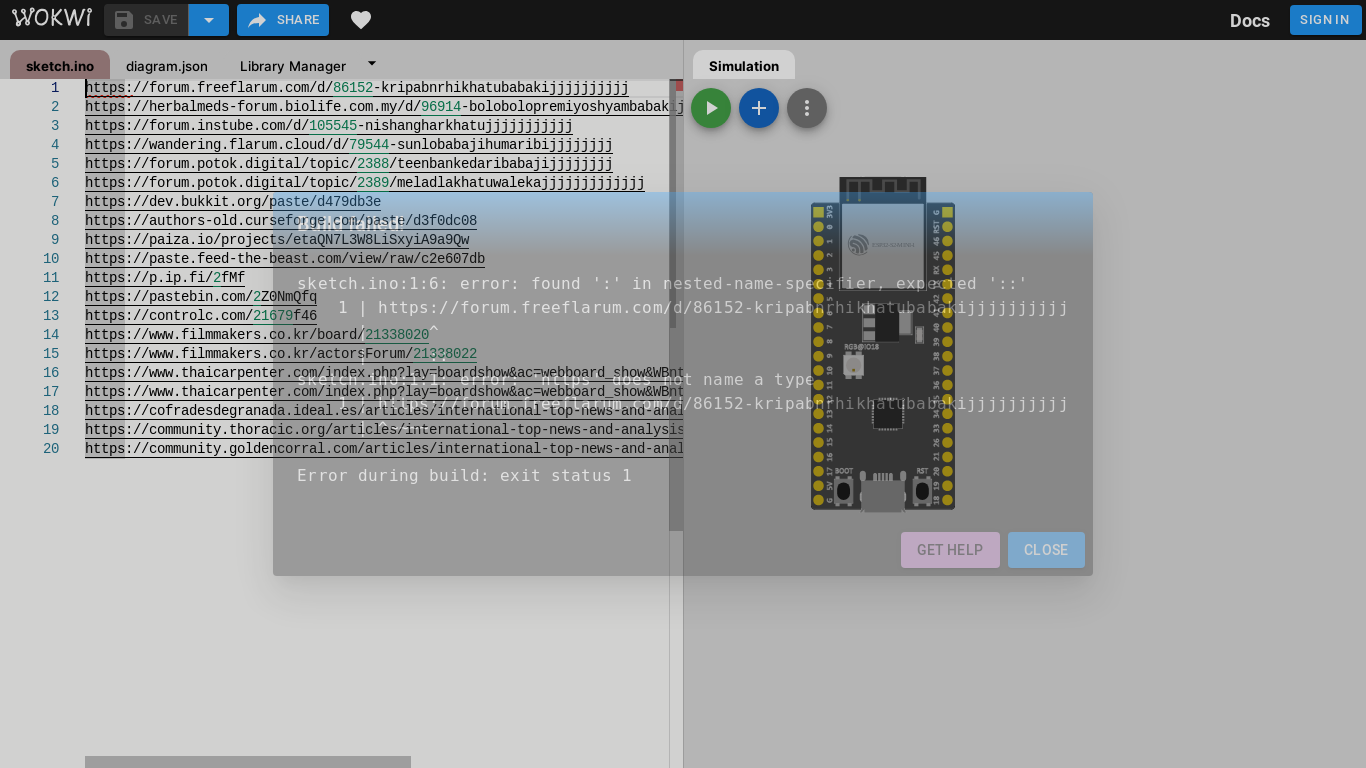Click the SAVE button
This screenshot has height=768, width=1366.
pyautogui.click(x=146, y=20)
